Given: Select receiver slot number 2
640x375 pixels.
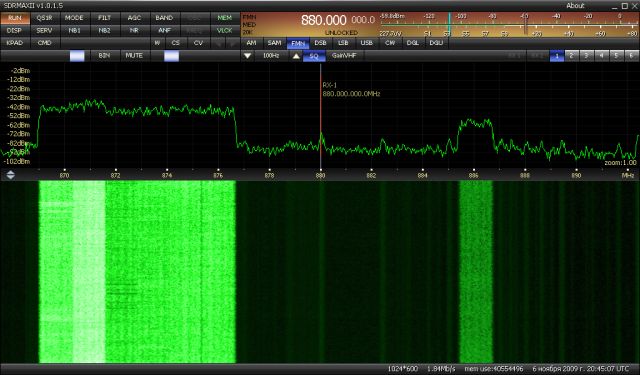Looking at the screenshot, I should [571, 55].
